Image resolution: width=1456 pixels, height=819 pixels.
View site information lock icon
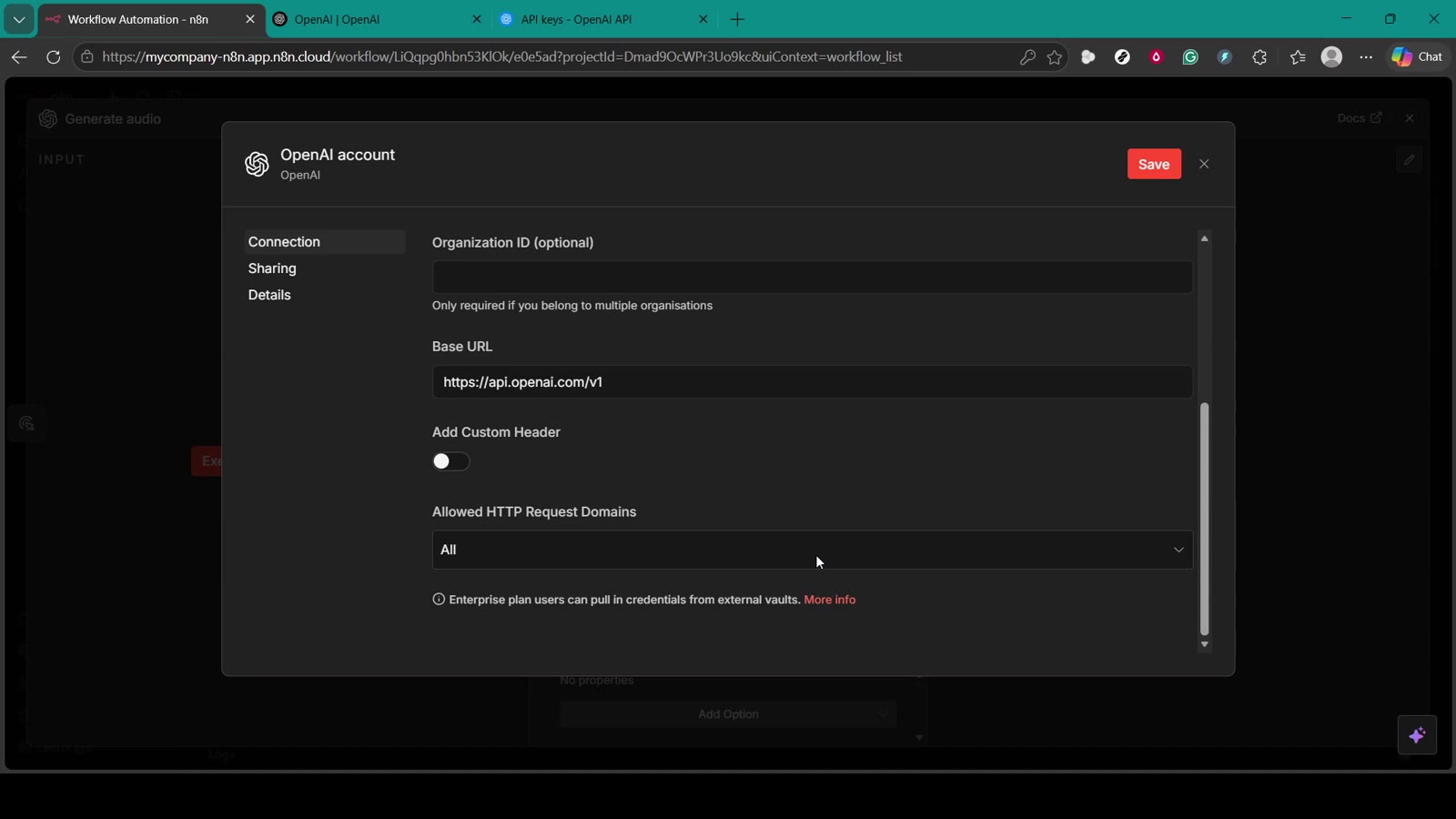(86, 56)
